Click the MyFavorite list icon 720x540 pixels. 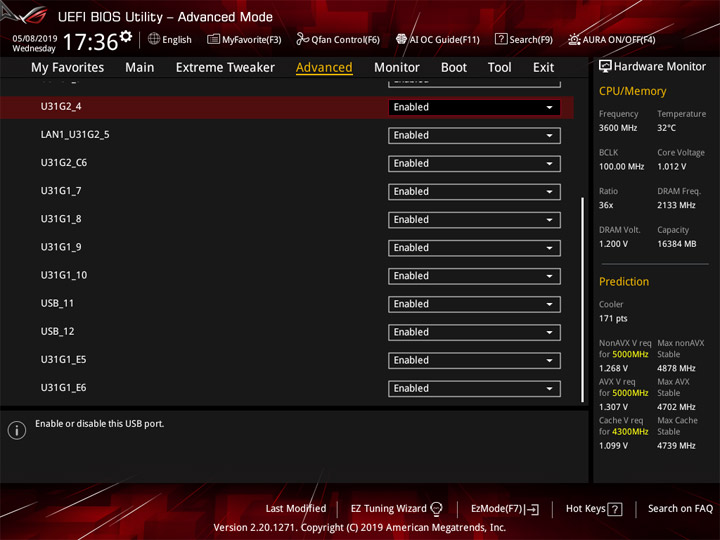(x=213, y=39)
